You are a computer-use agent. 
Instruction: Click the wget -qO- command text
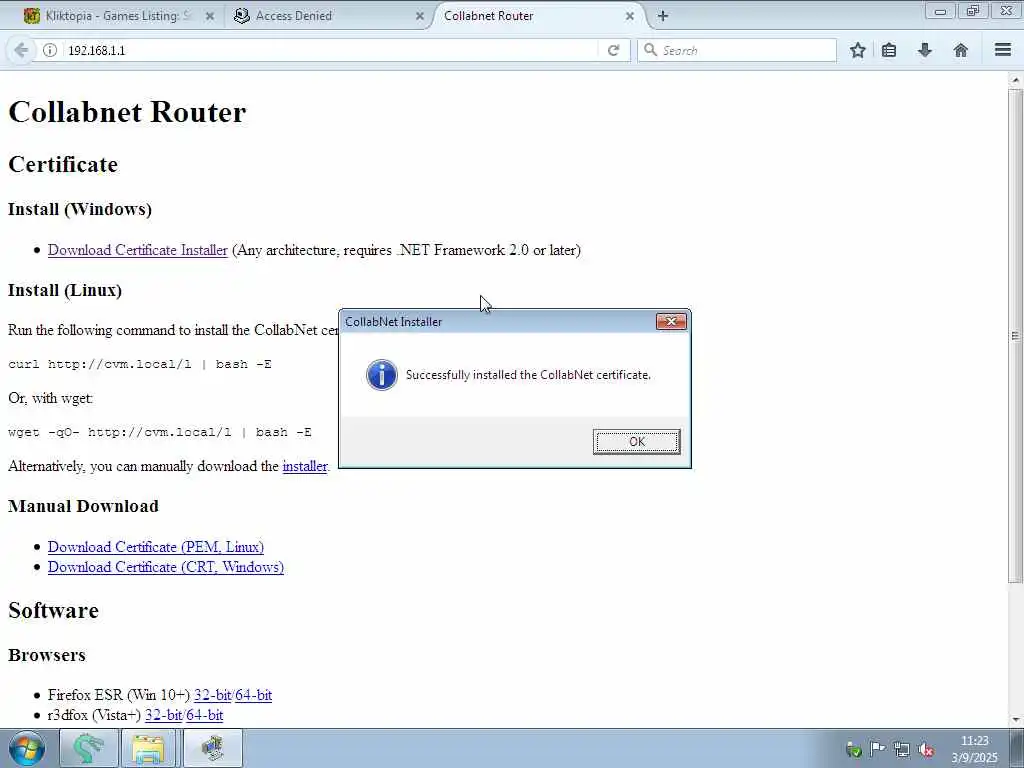(160, 432)
